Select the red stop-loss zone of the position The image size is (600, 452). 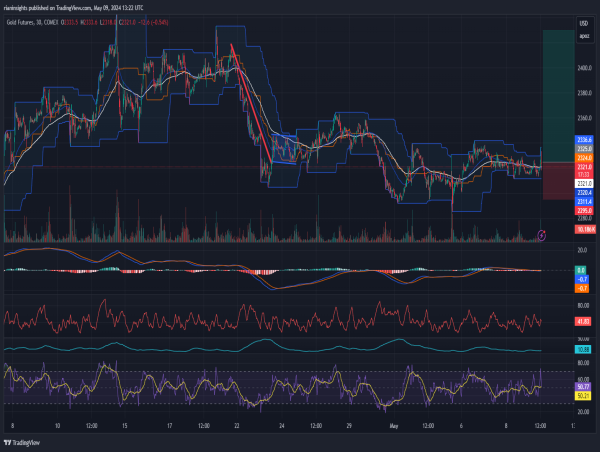(558, 181)
